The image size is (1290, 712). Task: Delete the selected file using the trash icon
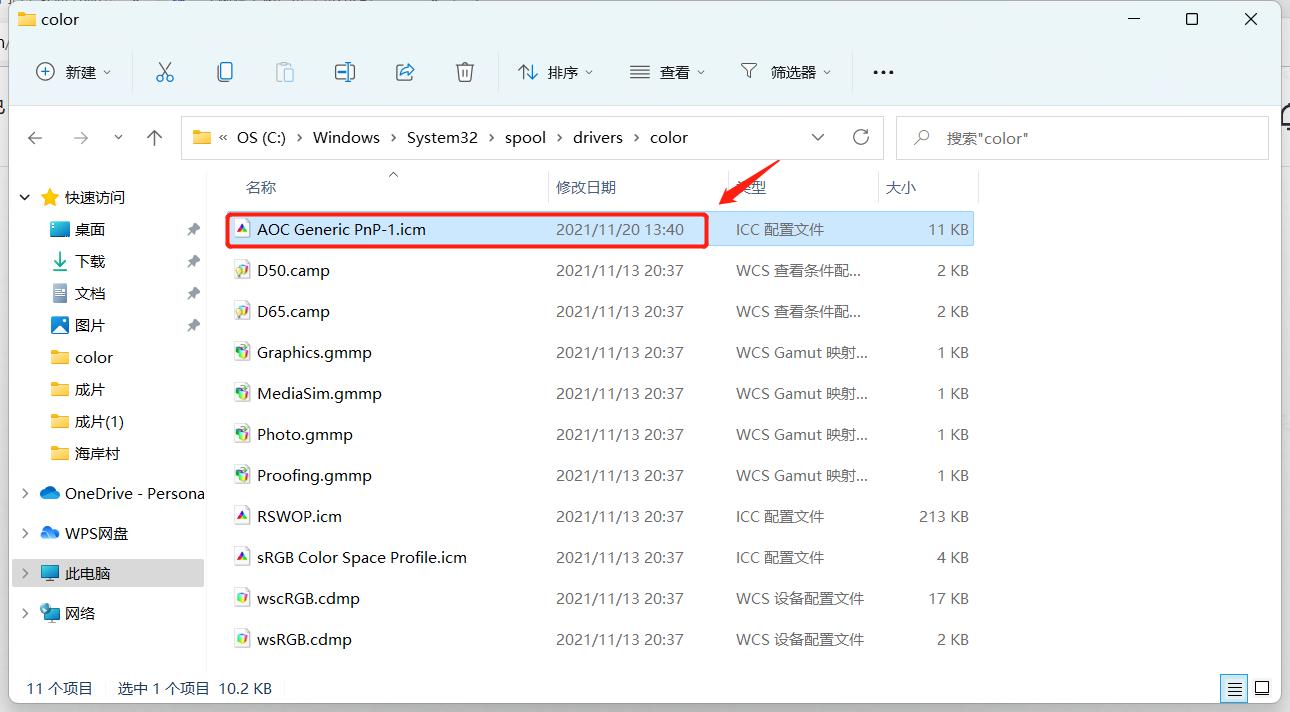point(464,71)
